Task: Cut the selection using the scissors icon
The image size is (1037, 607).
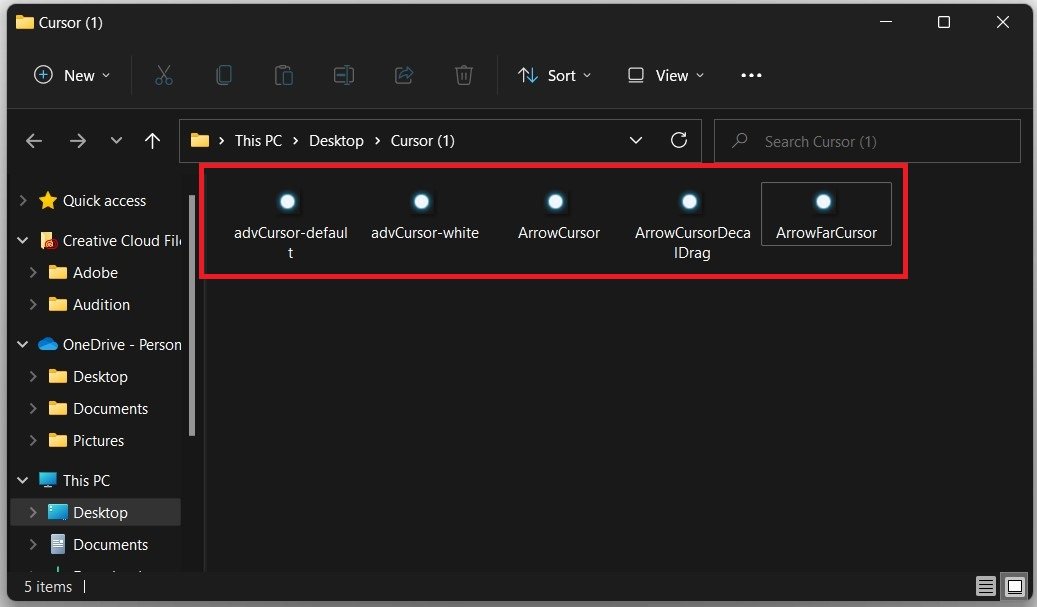Action: [163, 74]
